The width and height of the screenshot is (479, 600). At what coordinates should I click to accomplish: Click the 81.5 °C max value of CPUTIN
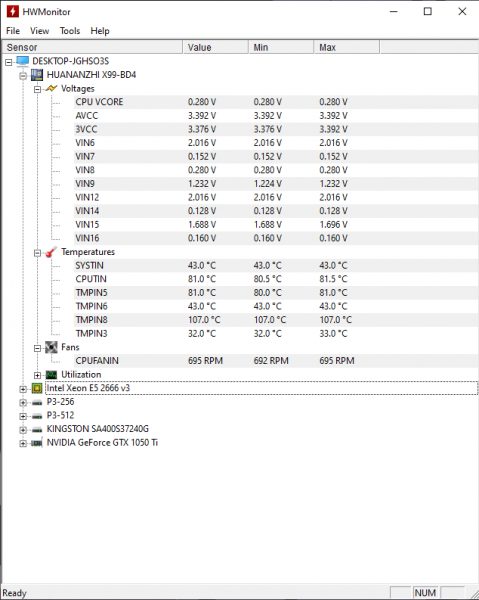coord(333,279)
